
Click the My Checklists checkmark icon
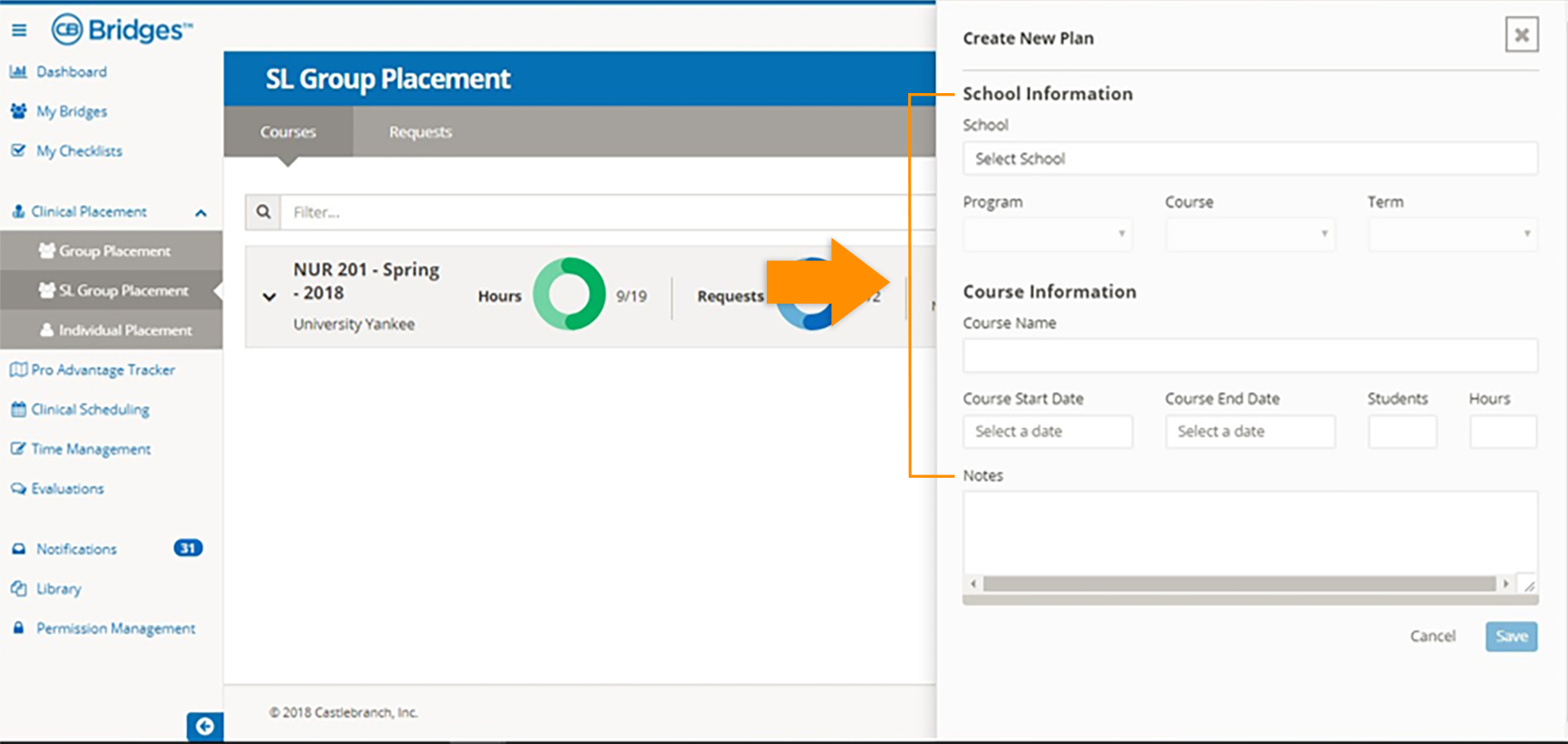18,150
